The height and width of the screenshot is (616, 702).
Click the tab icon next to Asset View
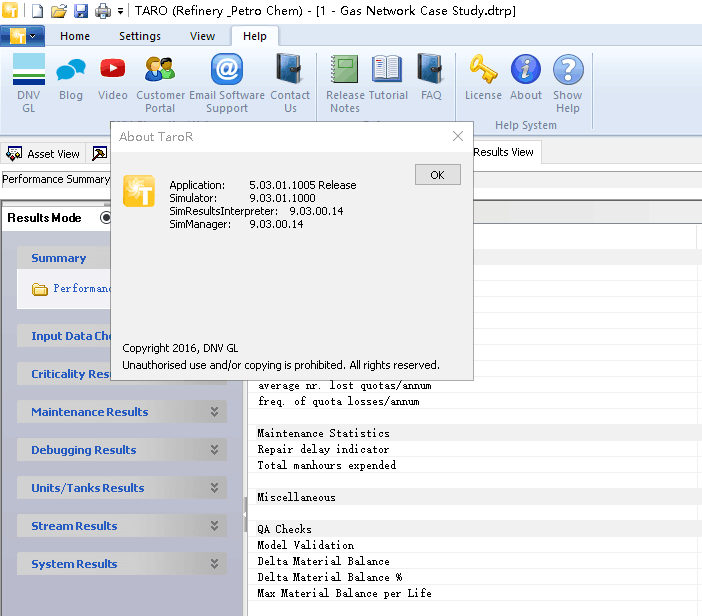(x=99, y=154)
